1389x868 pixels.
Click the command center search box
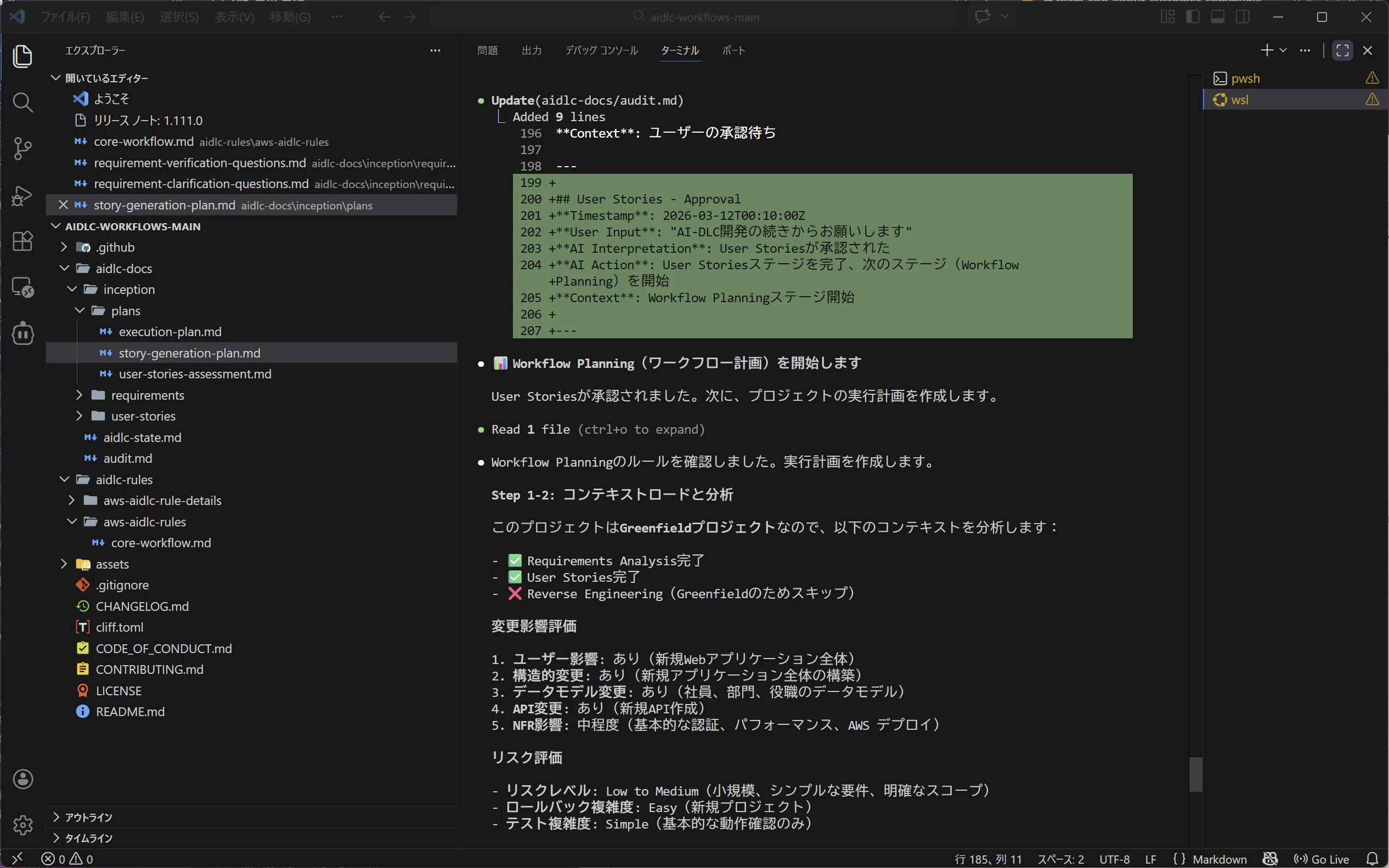tap(694, 17)
